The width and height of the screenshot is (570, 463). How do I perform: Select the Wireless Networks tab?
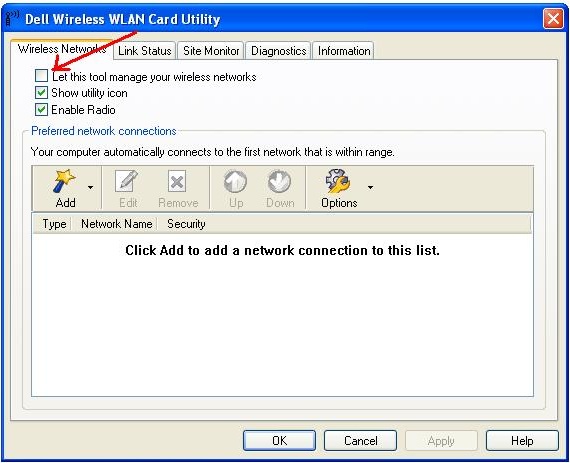click(x=62, y=49)
